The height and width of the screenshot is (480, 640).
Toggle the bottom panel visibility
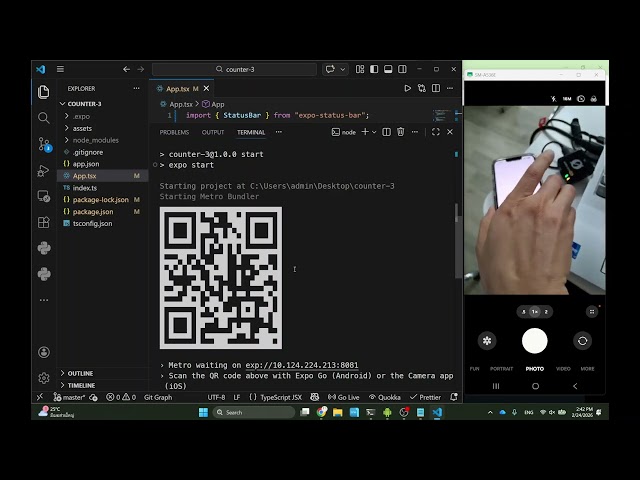388,69
